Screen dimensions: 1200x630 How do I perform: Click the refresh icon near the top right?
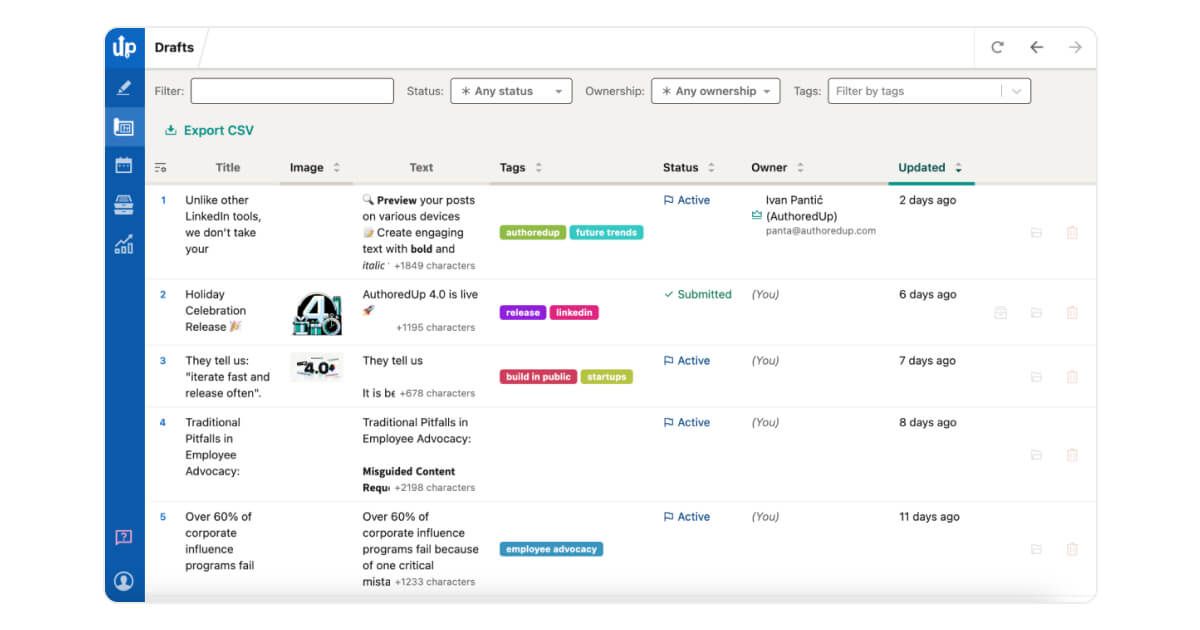[999, 47]
